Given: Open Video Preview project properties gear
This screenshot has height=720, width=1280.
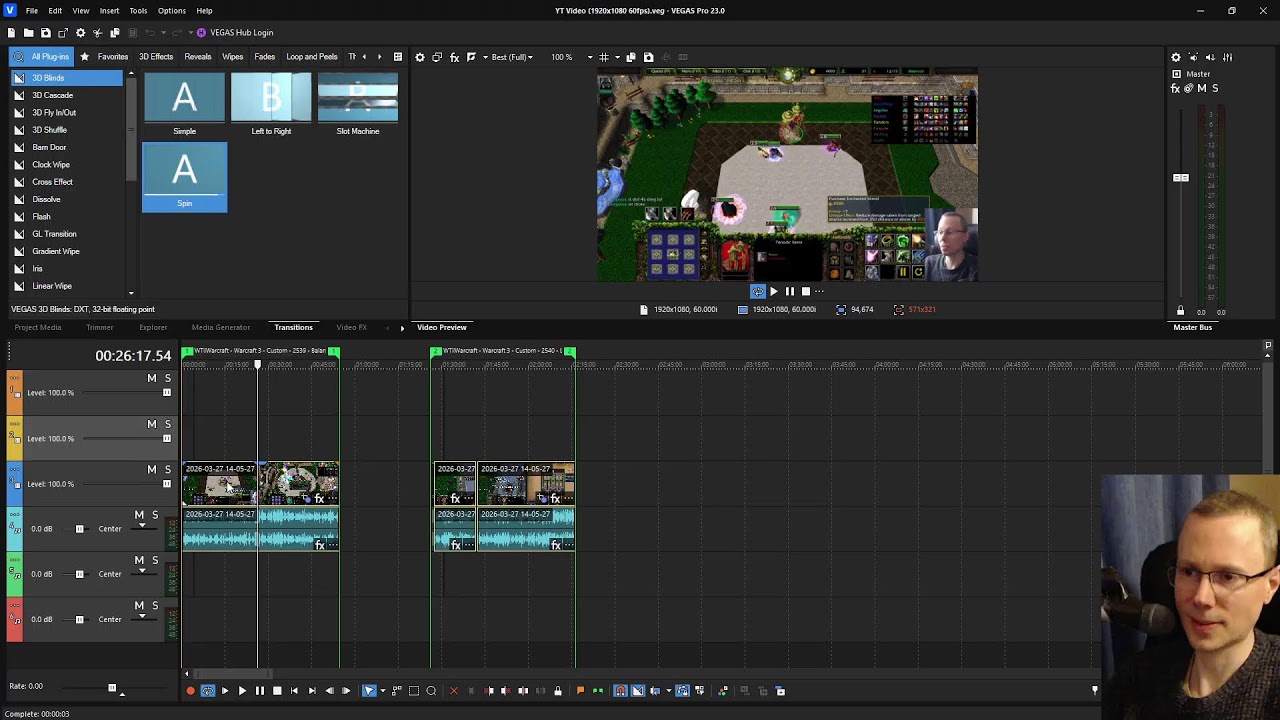Looking at the screenshot, I should click(x=420, y=57).
